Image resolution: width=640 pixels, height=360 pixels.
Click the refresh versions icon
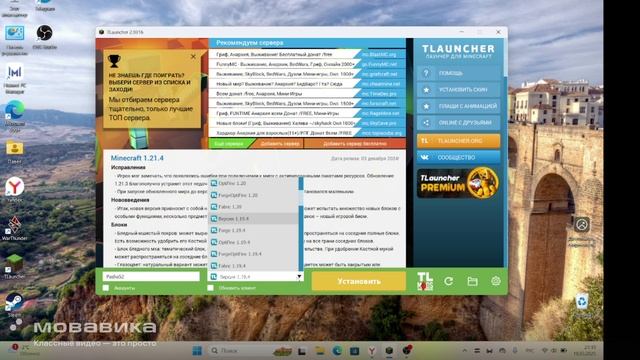coord(449,281)
